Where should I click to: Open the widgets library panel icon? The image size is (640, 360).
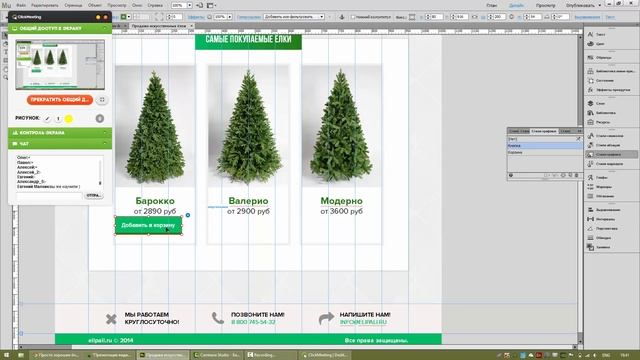point(590,71)
